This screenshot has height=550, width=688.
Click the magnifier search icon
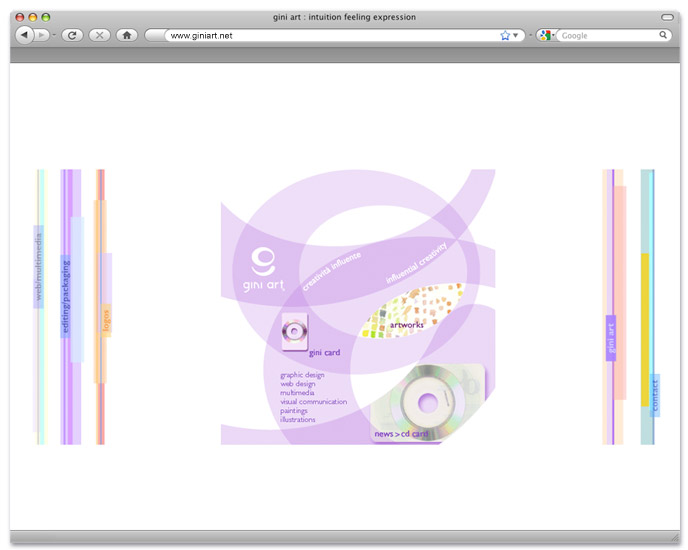click(663, 35)
